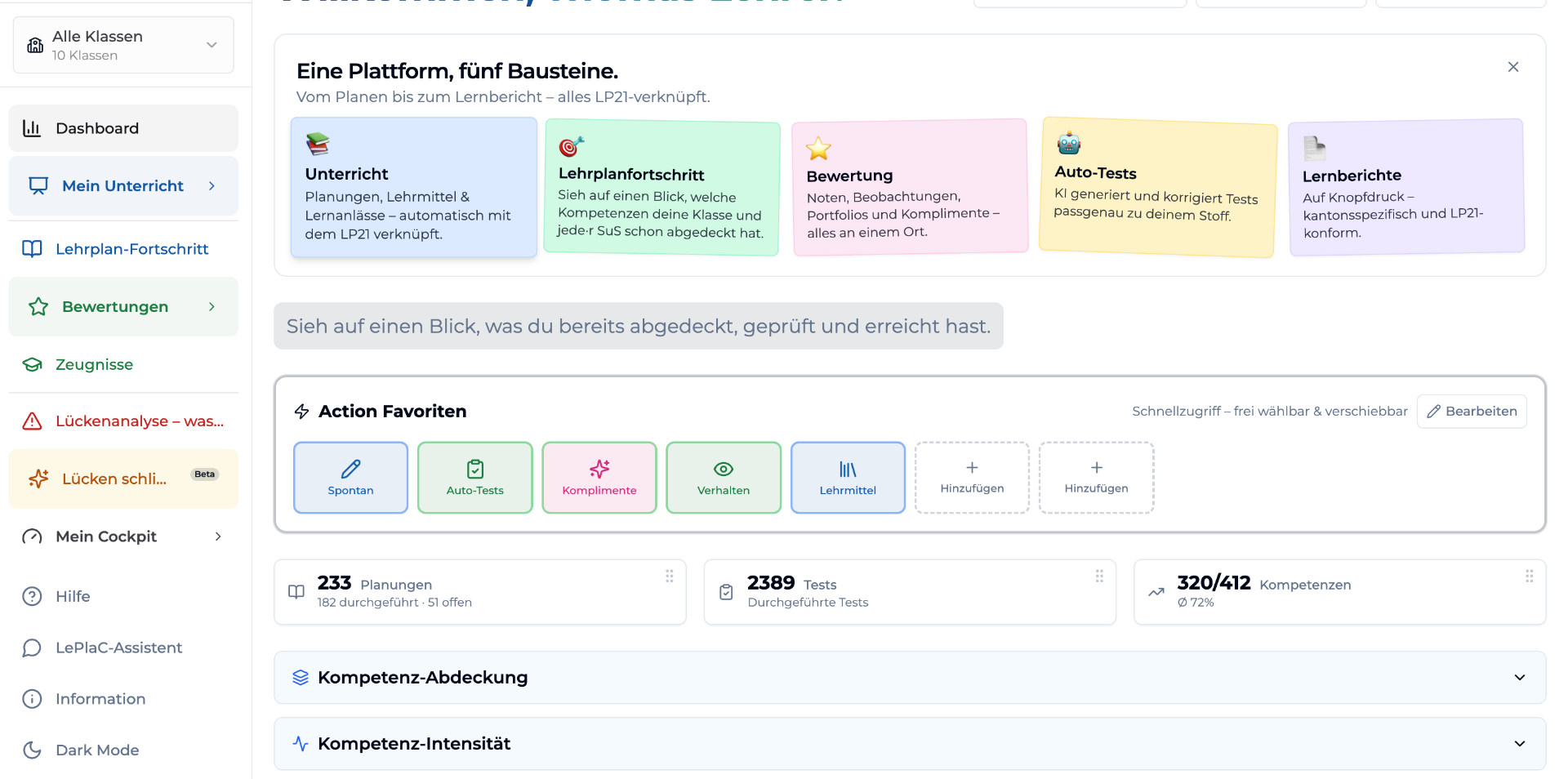Image resolution: width=1568 pixels, height=779 pixels.
Task: Select the purple Lernberichte card
Action: (x=1406, y=188)
